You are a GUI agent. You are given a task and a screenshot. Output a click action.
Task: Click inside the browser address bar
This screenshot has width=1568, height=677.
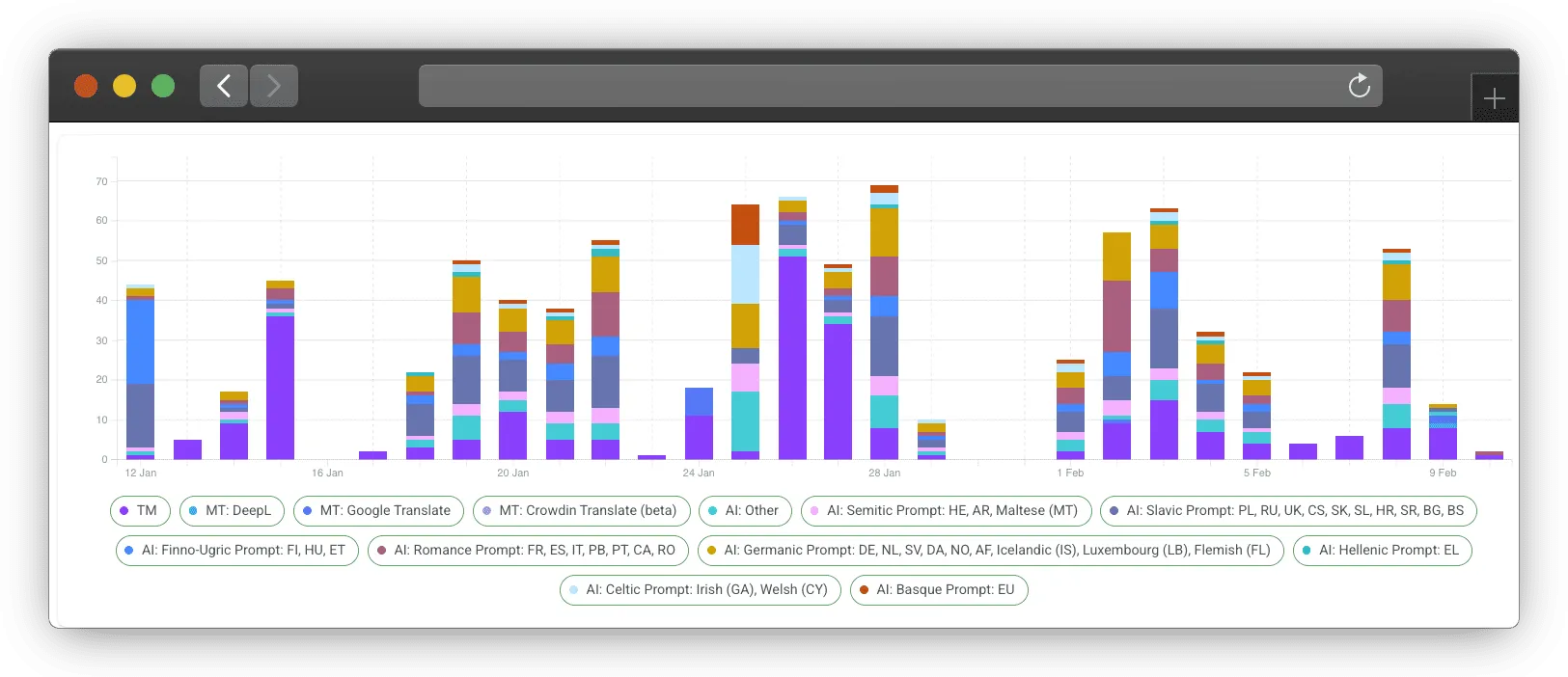868,86
